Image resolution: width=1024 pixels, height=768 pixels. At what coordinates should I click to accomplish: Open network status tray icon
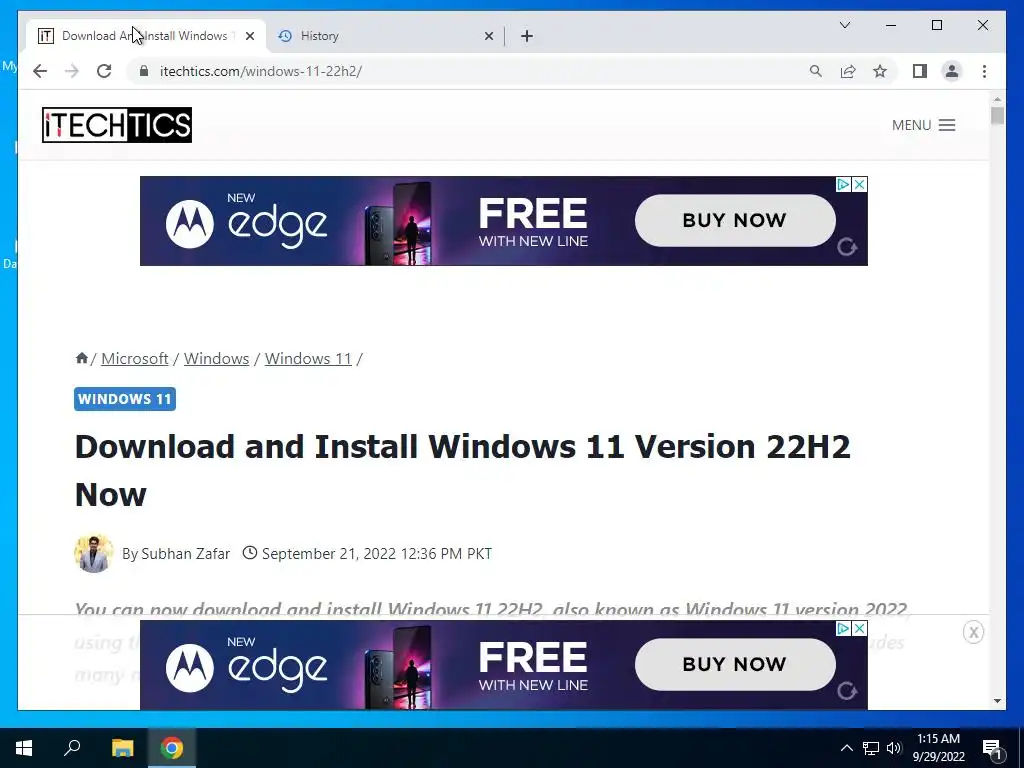(x=871, y=748)
